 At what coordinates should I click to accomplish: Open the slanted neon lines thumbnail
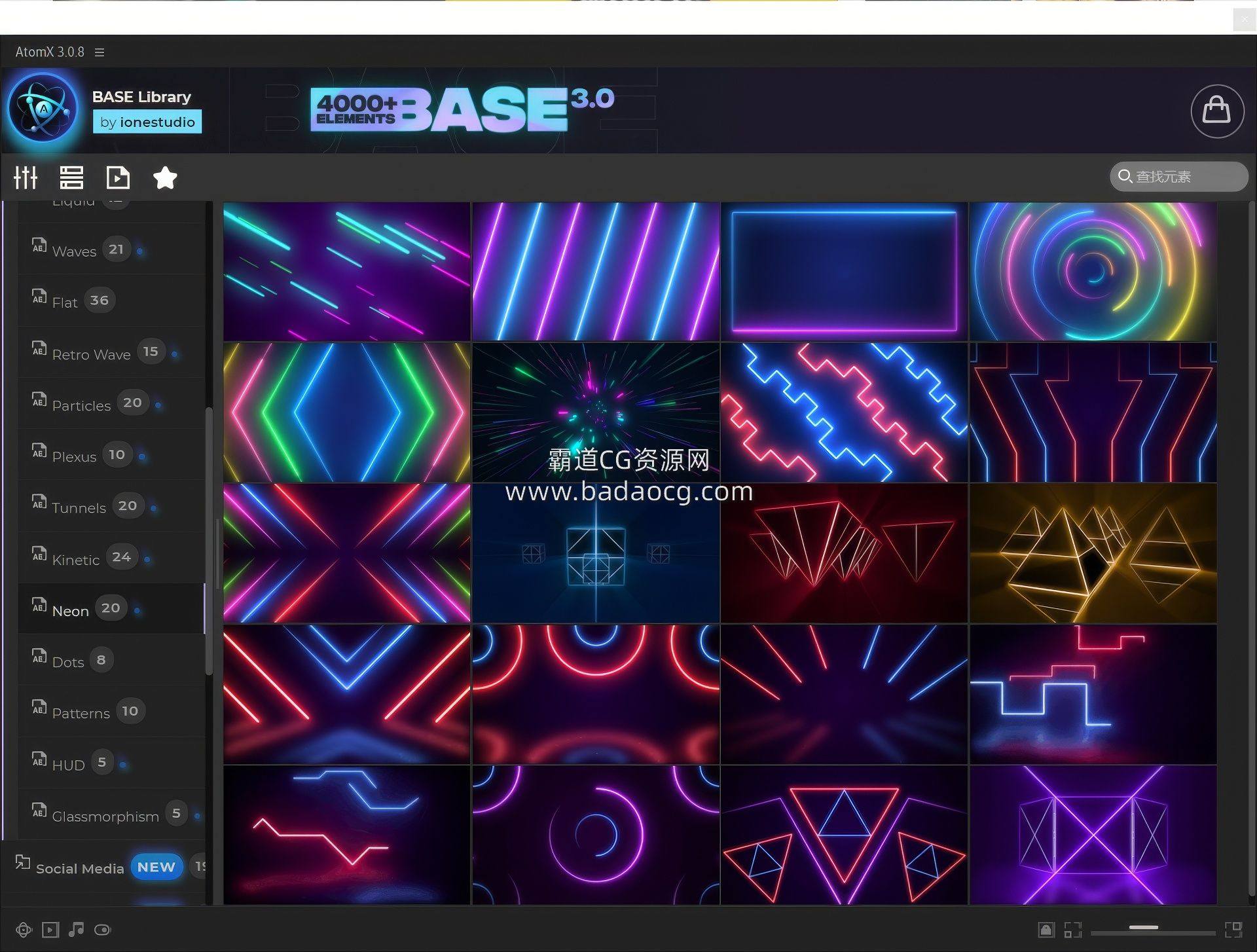coord(596,271)
